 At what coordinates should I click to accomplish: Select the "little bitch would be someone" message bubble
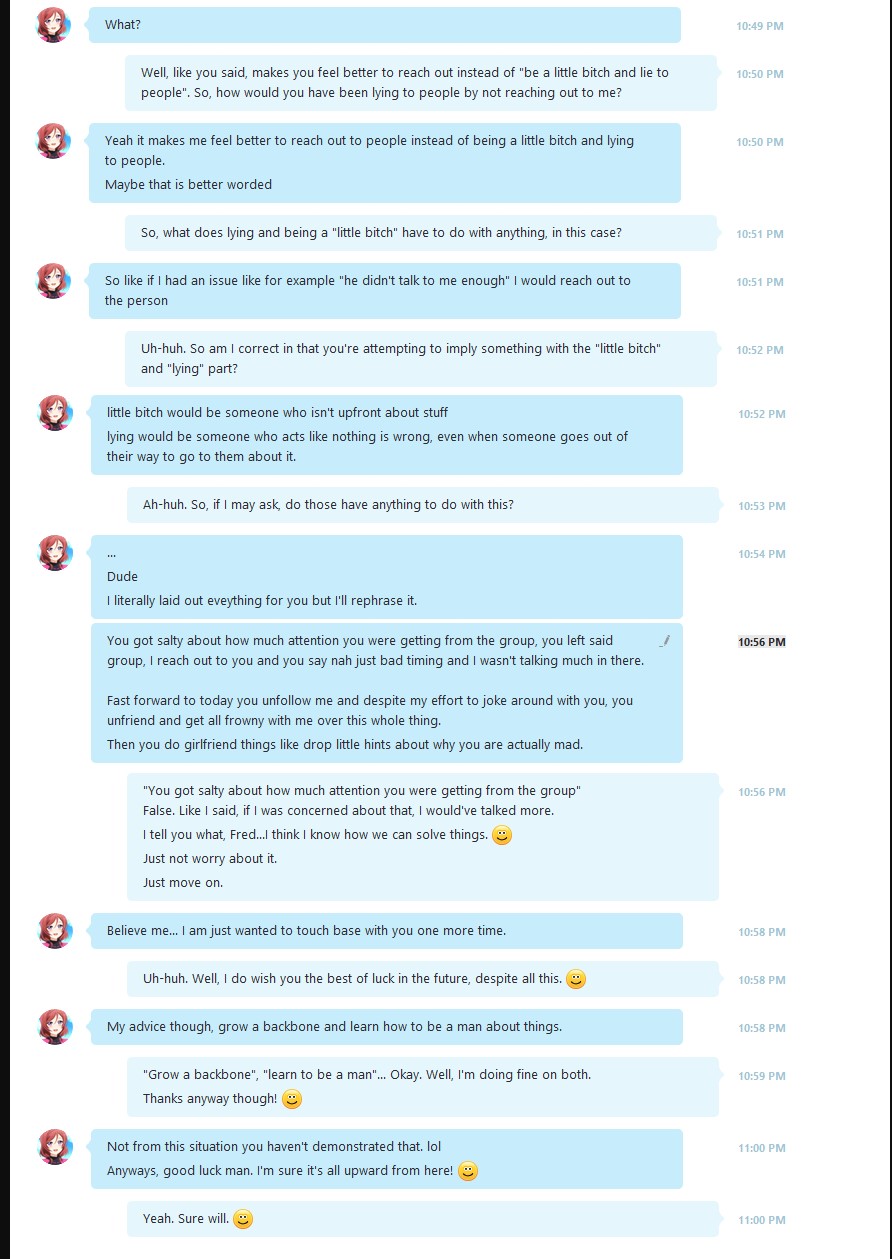click(387, 435)
